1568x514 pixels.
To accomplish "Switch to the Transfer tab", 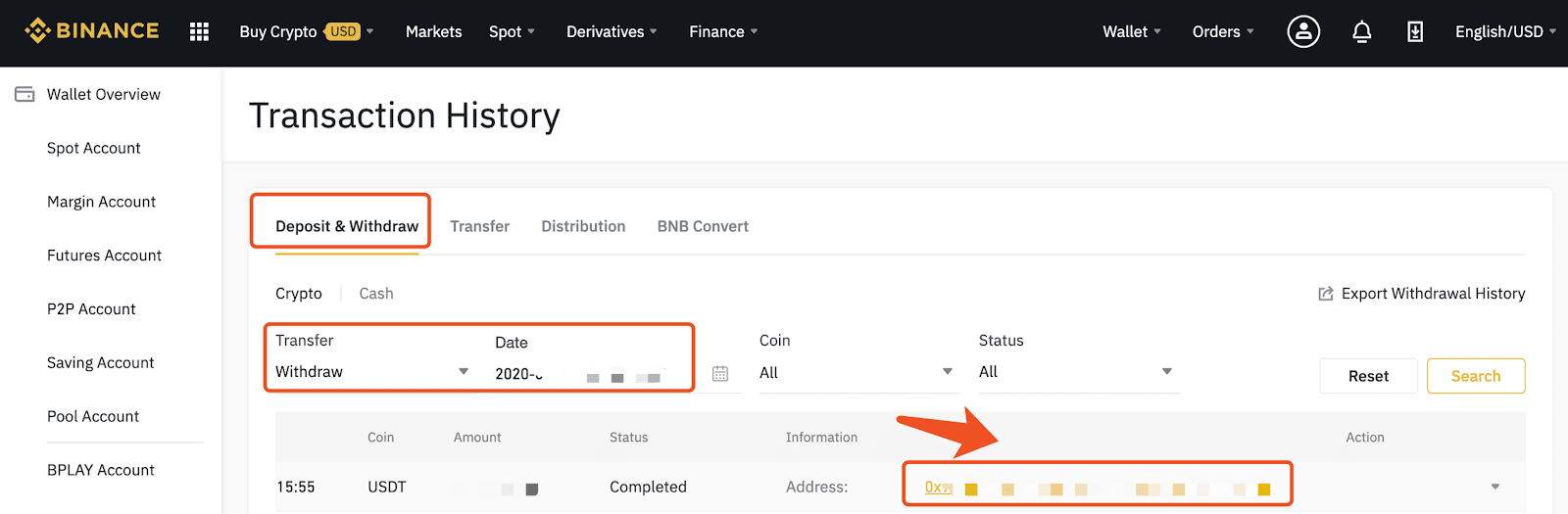I will pos(479,226).
